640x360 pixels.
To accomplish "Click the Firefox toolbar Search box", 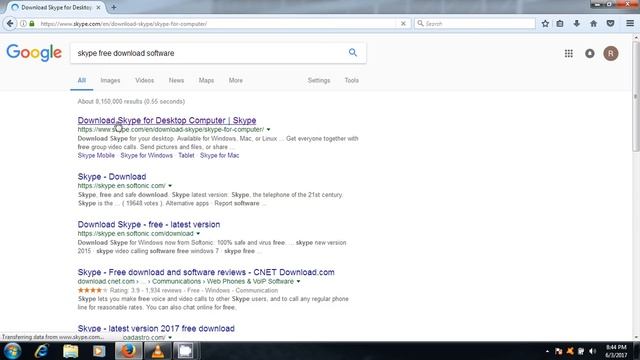I will coord(475,24).
